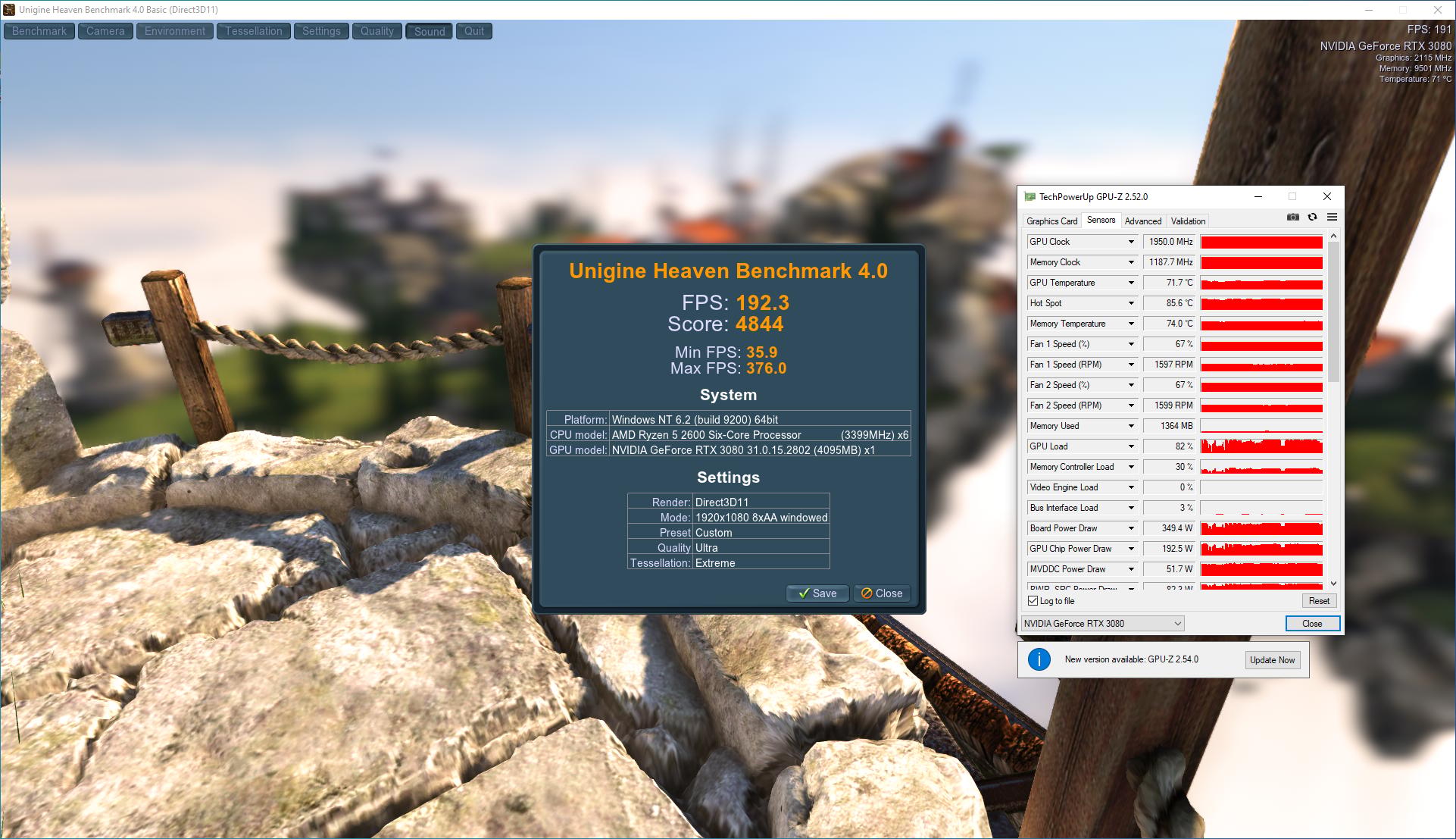Viewport: 1456px width, 839px height.
Task: Open the Fan 1 Speed (%) dropdown
Action: (x=1131, y=344)
